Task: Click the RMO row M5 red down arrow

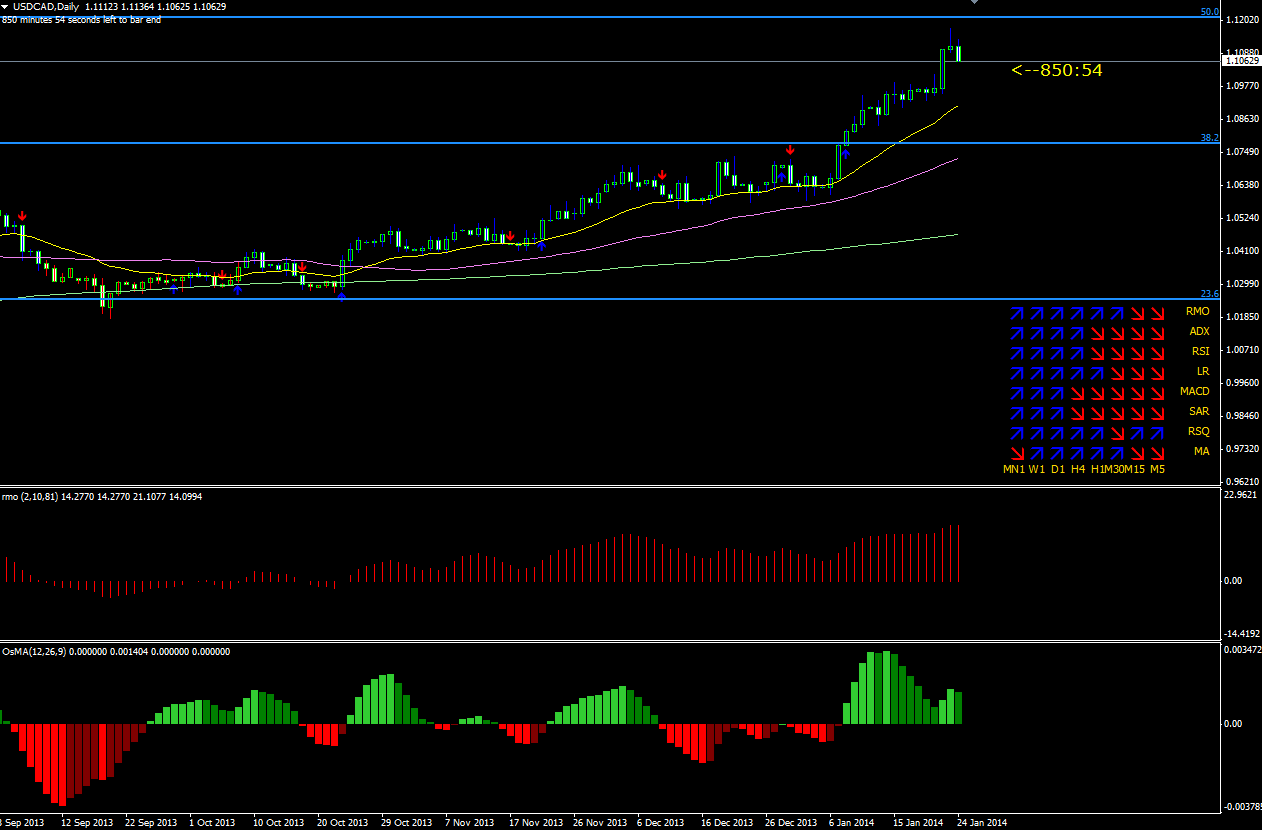Action: point(1157,313)
